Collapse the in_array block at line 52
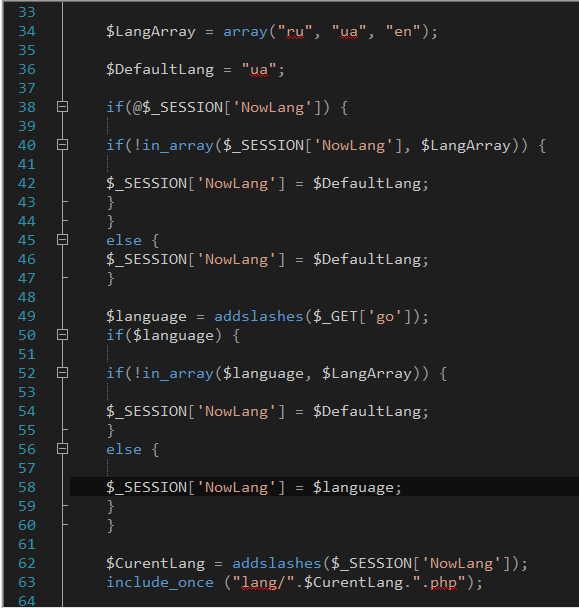 62,373
